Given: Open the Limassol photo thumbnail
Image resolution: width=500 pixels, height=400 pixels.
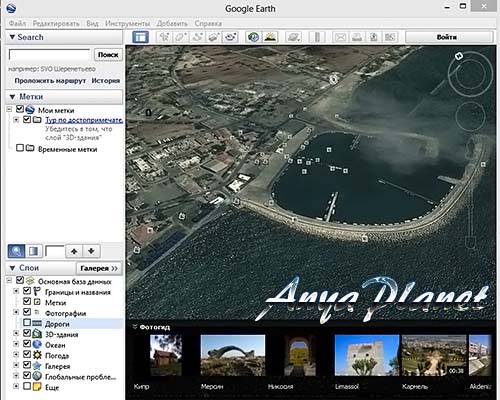Looking at the screenshot, I should point(367,355).
